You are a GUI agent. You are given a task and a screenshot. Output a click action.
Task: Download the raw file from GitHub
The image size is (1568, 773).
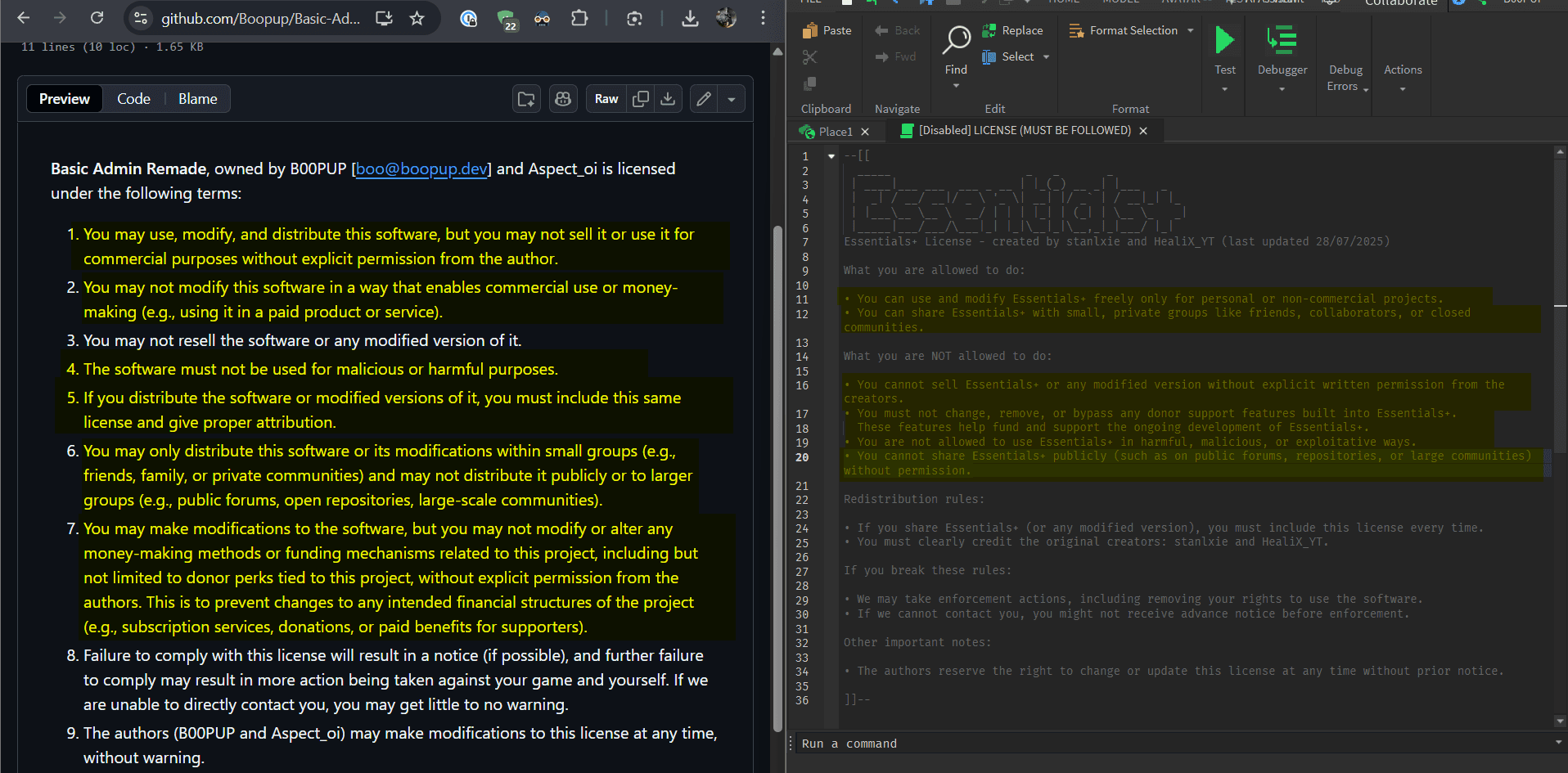pos(668,99)
